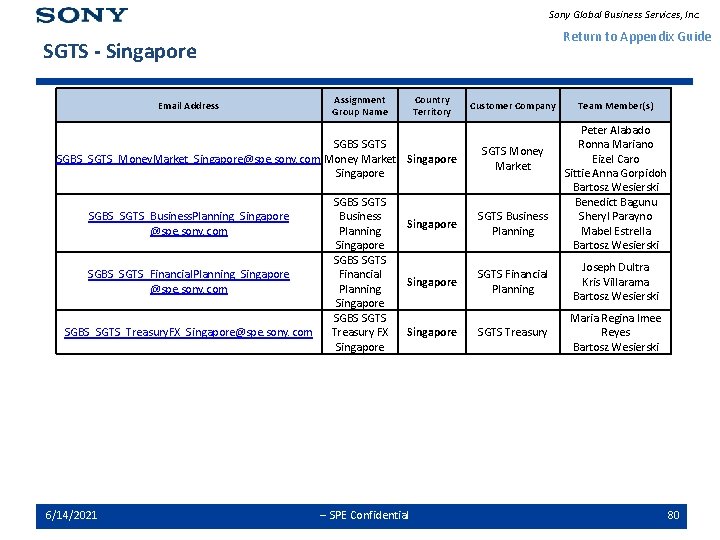Select the 'Team Member(s)' column header
The height and width of the screenshot is (540, 720).
615,106
